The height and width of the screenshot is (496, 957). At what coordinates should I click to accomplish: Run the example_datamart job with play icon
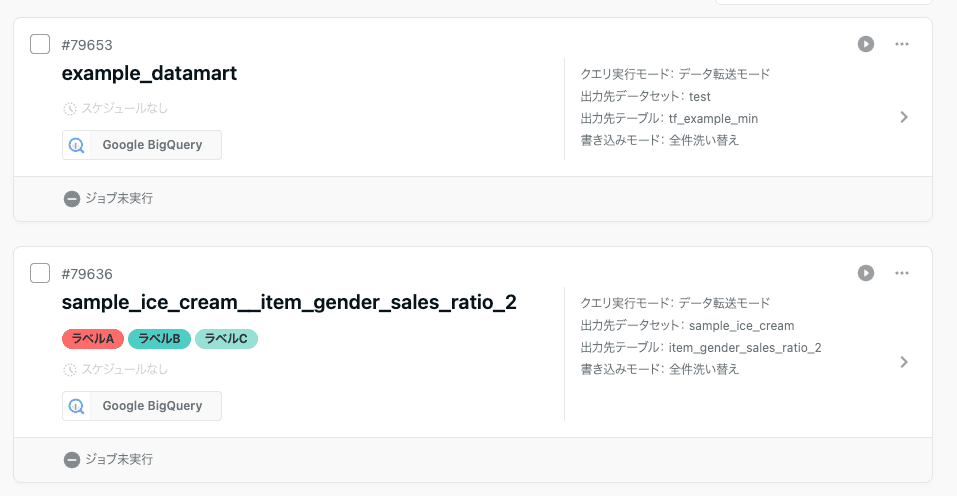coord(866,44)
